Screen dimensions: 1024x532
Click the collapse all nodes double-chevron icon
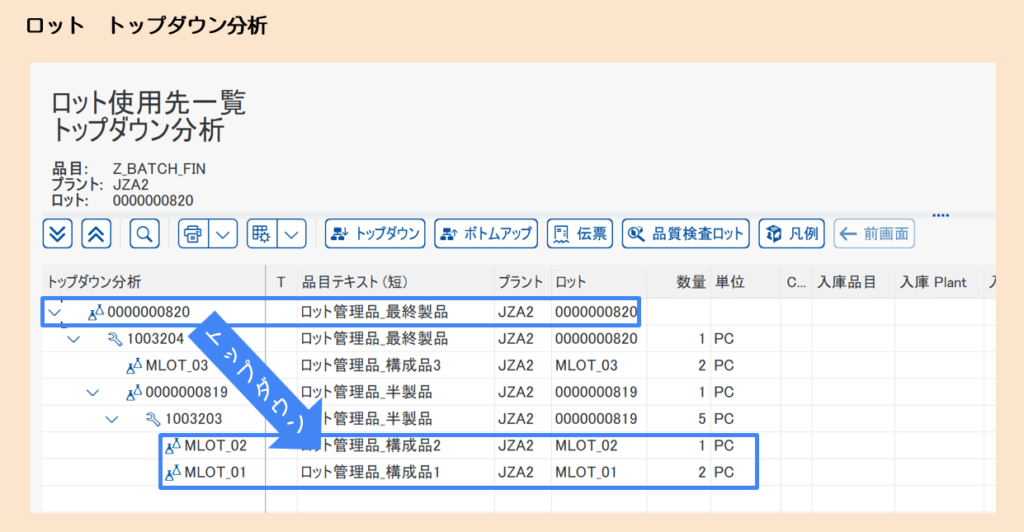(96, 234)
